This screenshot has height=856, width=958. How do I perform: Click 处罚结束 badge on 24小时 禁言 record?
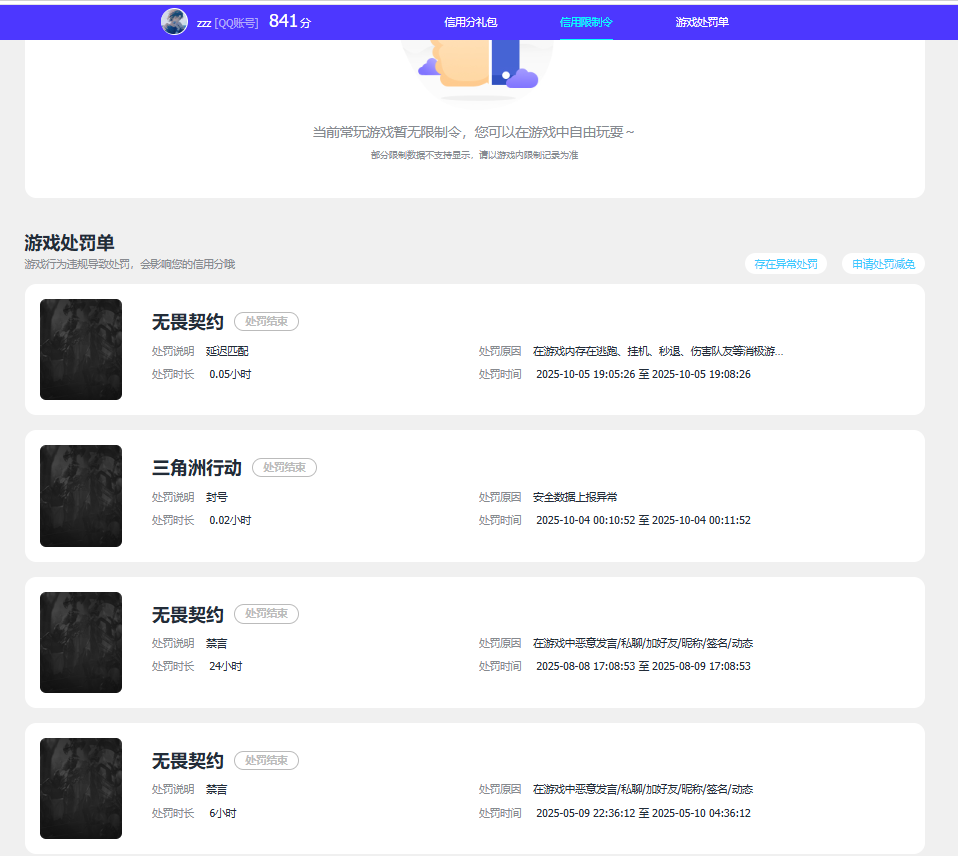(266, 613)
